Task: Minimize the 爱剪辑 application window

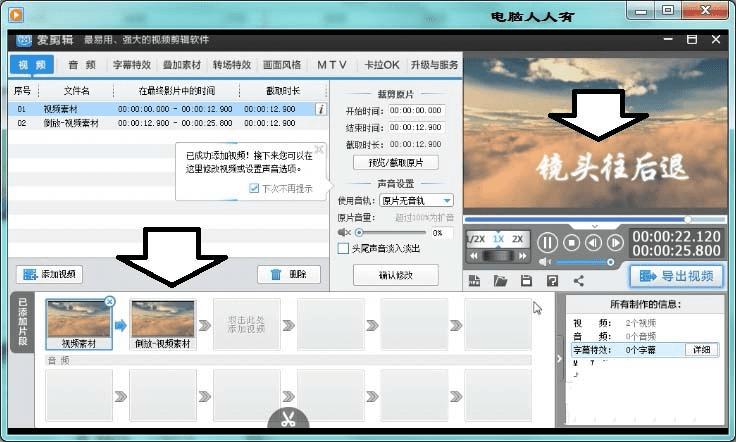Action: 668,39
